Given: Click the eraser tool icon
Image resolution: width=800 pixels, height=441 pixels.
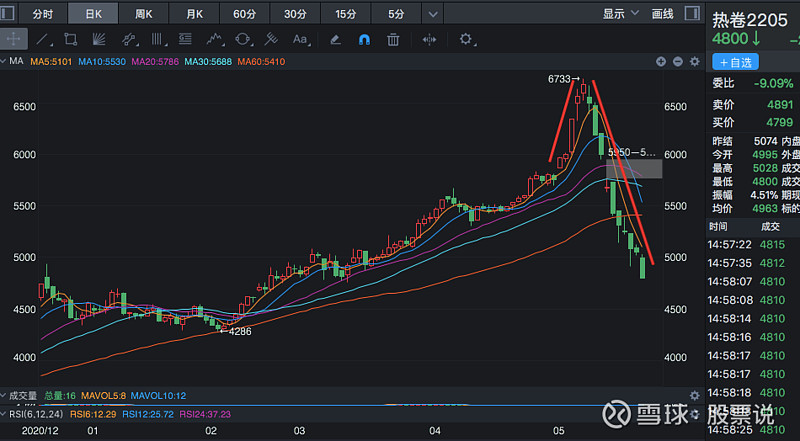Looking at the screenshot, I should pyautogui.click(x=336, y=39).
